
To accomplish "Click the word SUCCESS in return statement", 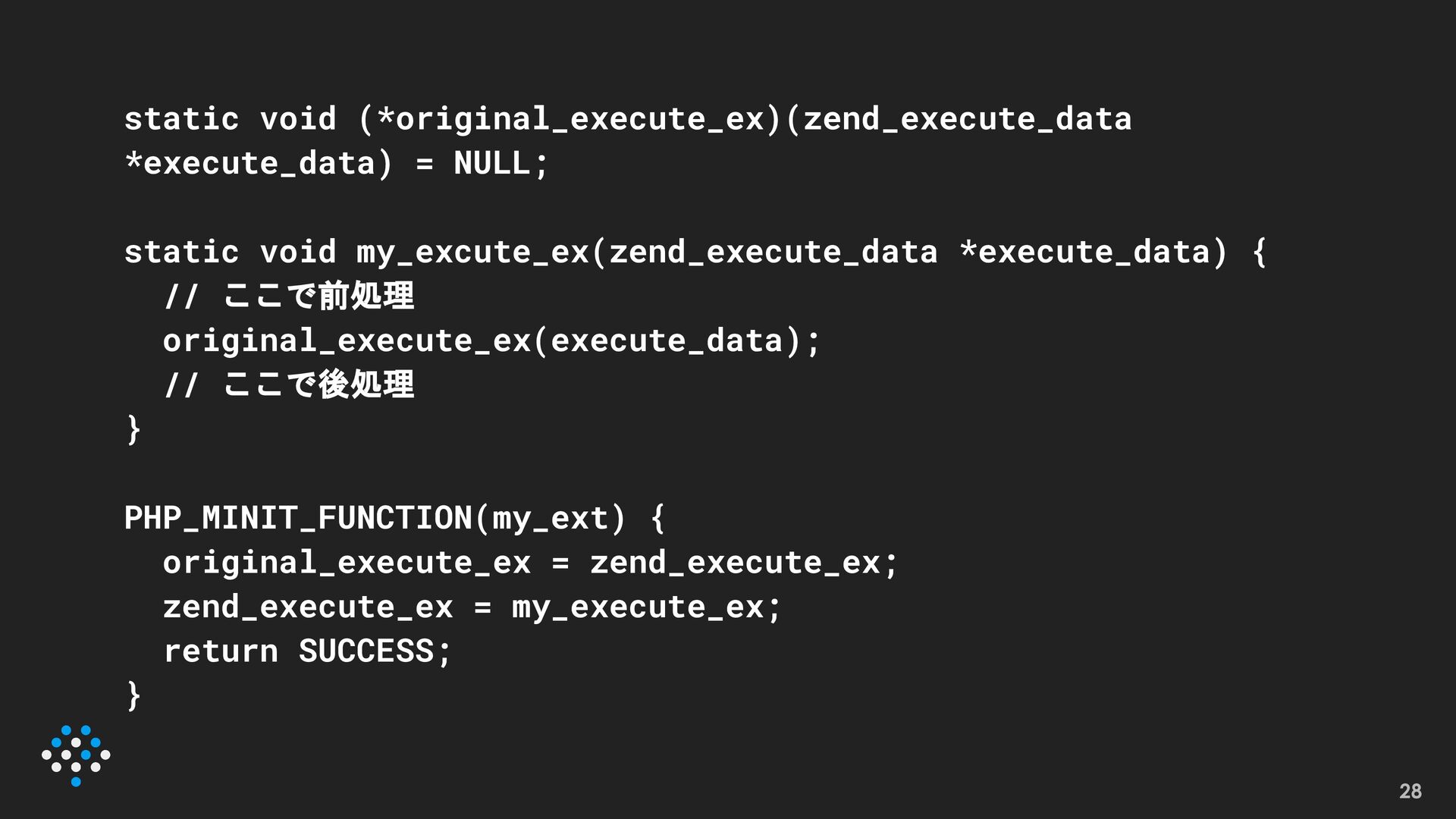I will tap(366, 651).
